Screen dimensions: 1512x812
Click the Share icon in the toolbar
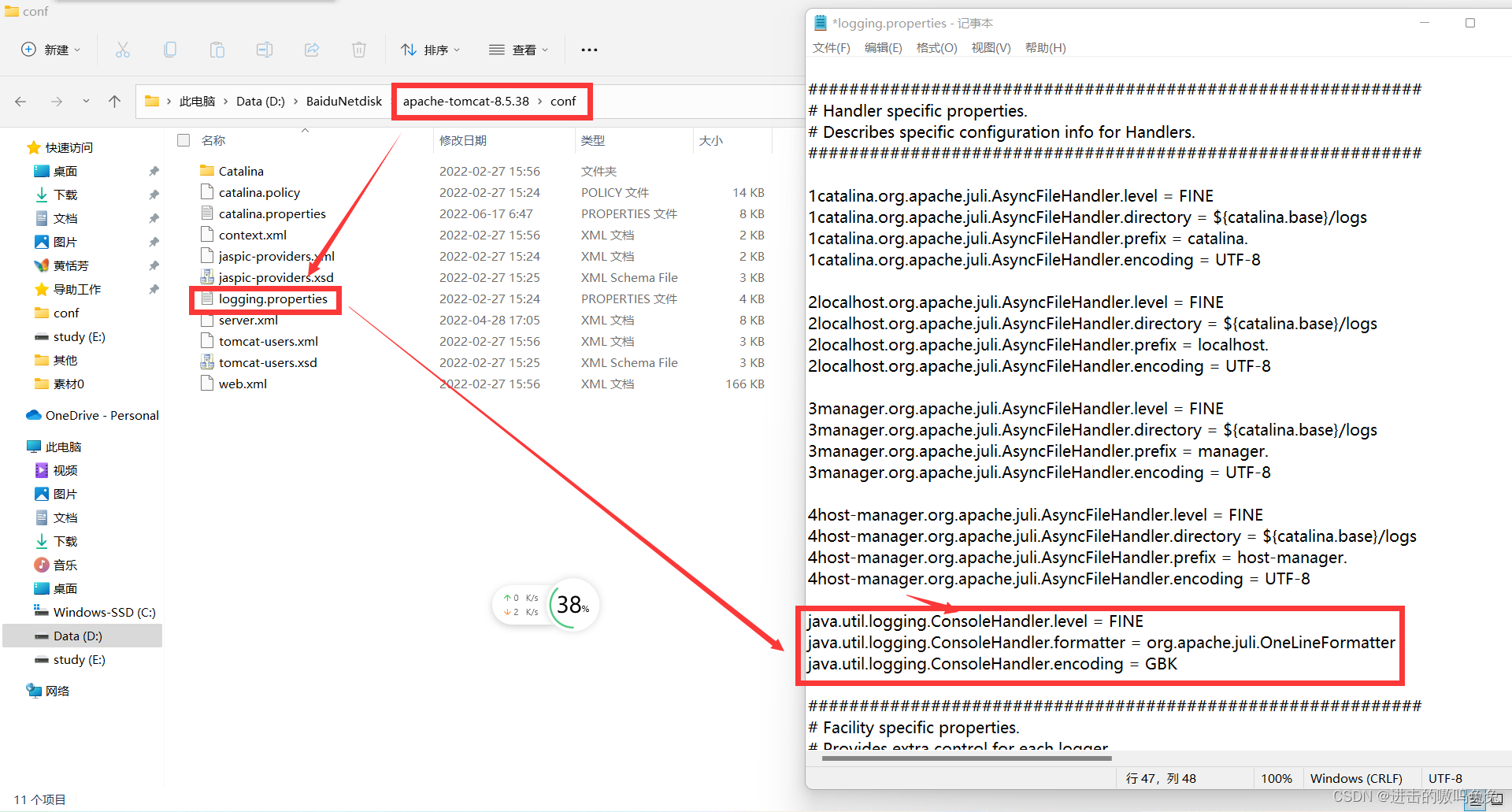pos(311,49)
